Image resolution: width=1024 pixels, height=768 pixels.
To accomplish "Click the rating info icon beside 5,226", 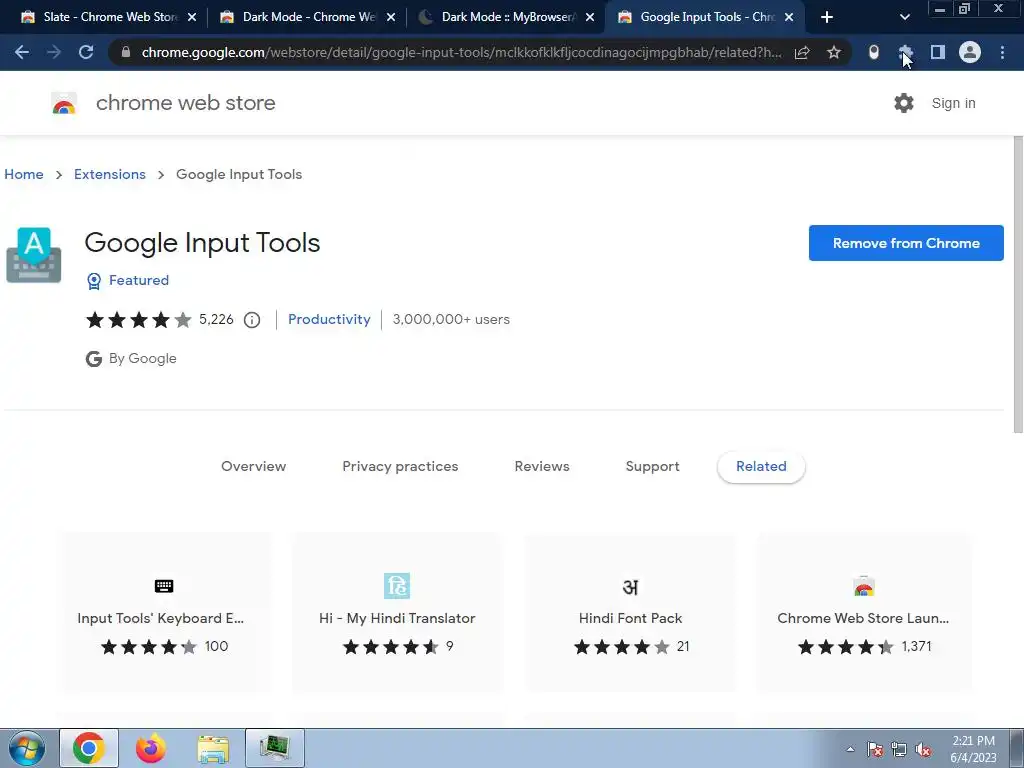I will 252,320.
